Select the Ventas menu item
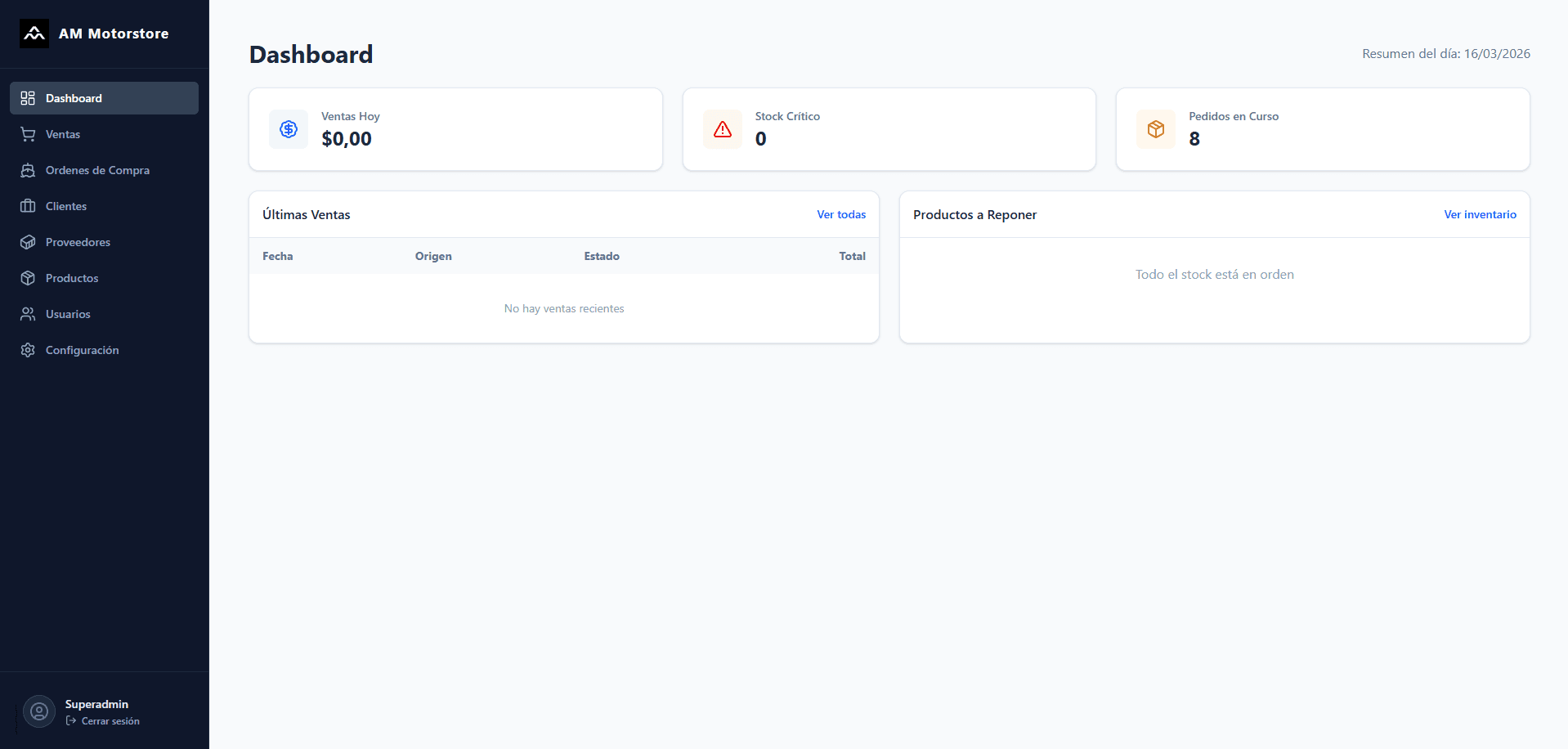The width and height of the screenshot is (1568, 749). (x=63, y=134)
